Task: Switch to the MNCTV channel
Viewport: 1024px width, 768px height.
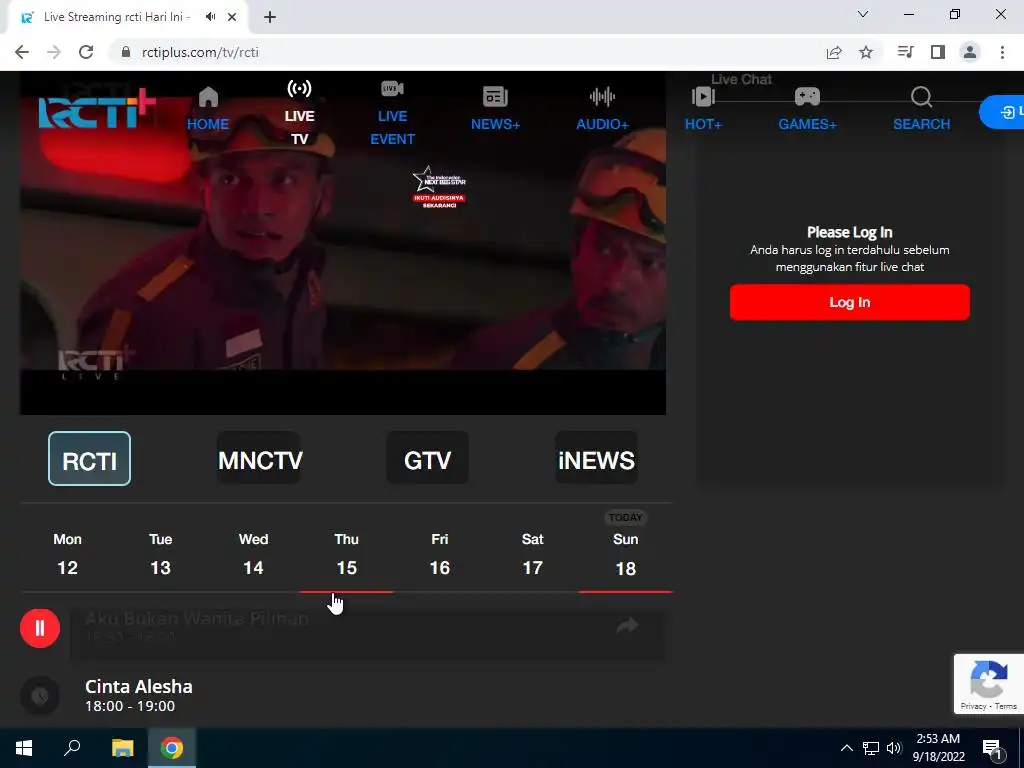Action: click(259, 458)
